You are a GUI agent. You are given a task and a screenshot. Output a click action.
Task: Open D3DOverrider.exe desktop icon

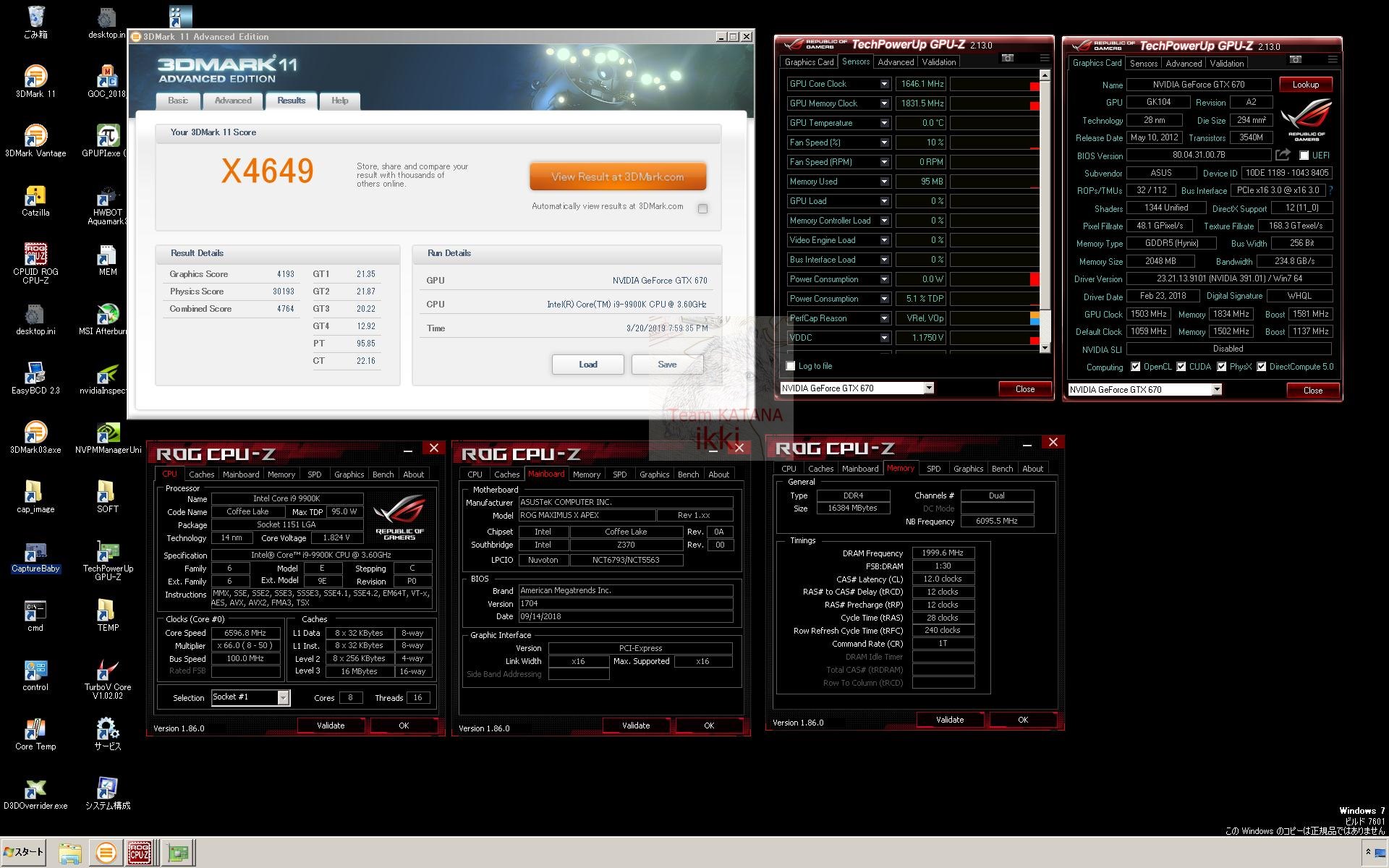click(x=35, y=793)
